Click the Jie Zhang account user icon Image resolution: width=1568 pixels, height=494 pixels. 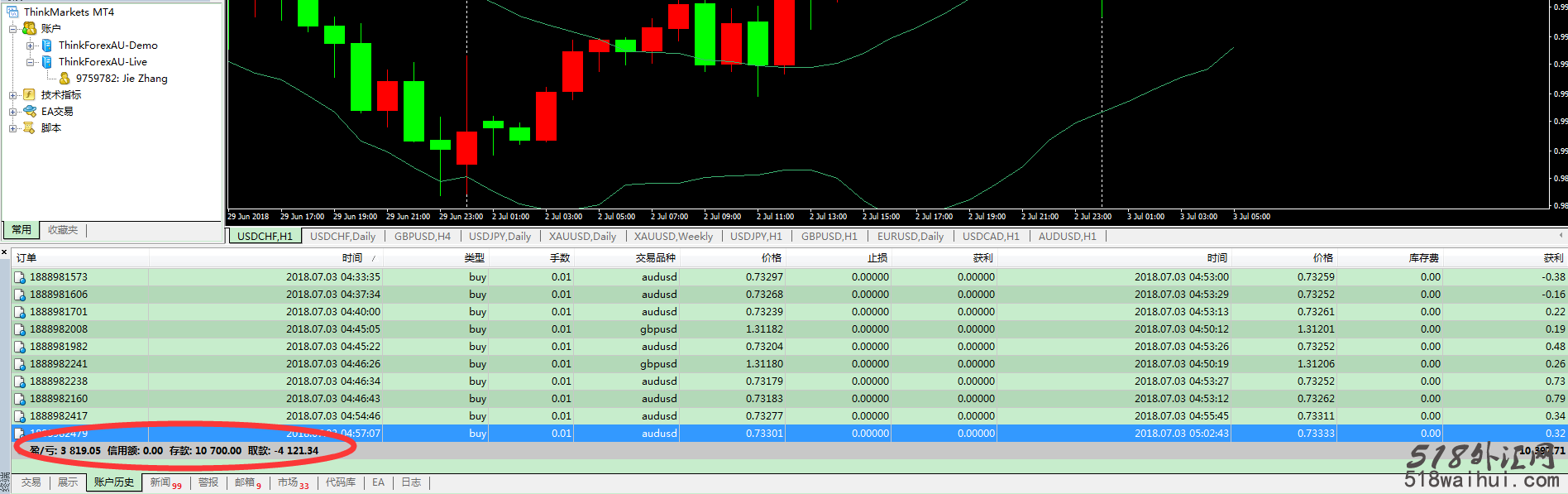65,79
